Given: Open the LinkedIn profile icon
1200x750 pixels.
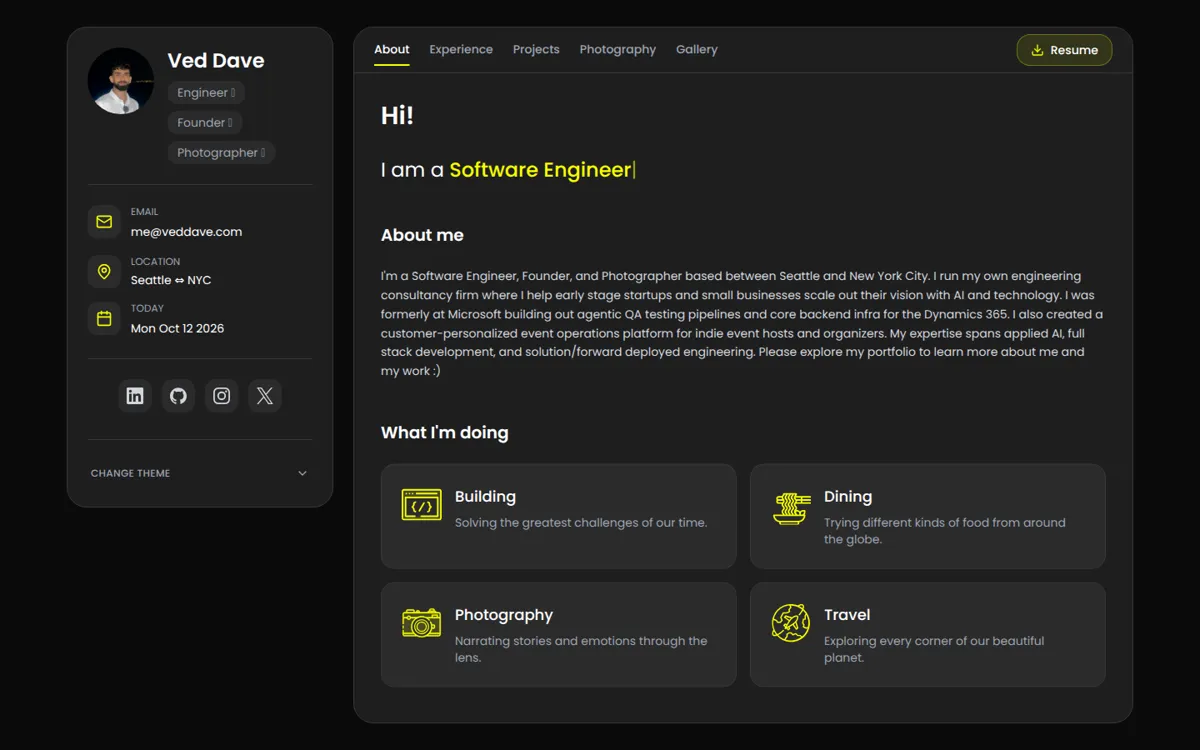Looking at the screenshot, I should [135, 396].
